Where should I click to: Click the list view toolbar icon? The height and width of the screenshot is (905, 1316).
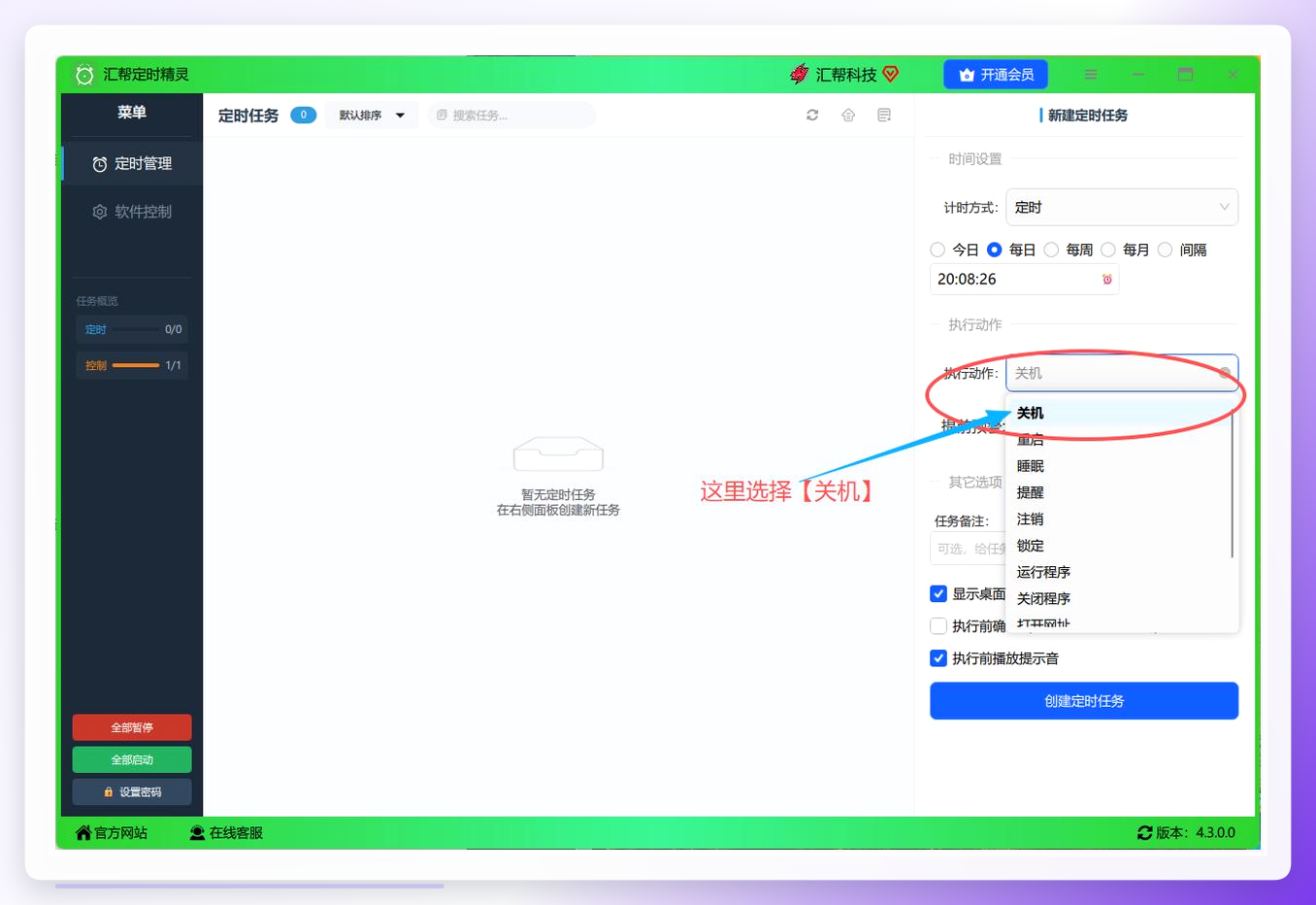click(884, 115)
